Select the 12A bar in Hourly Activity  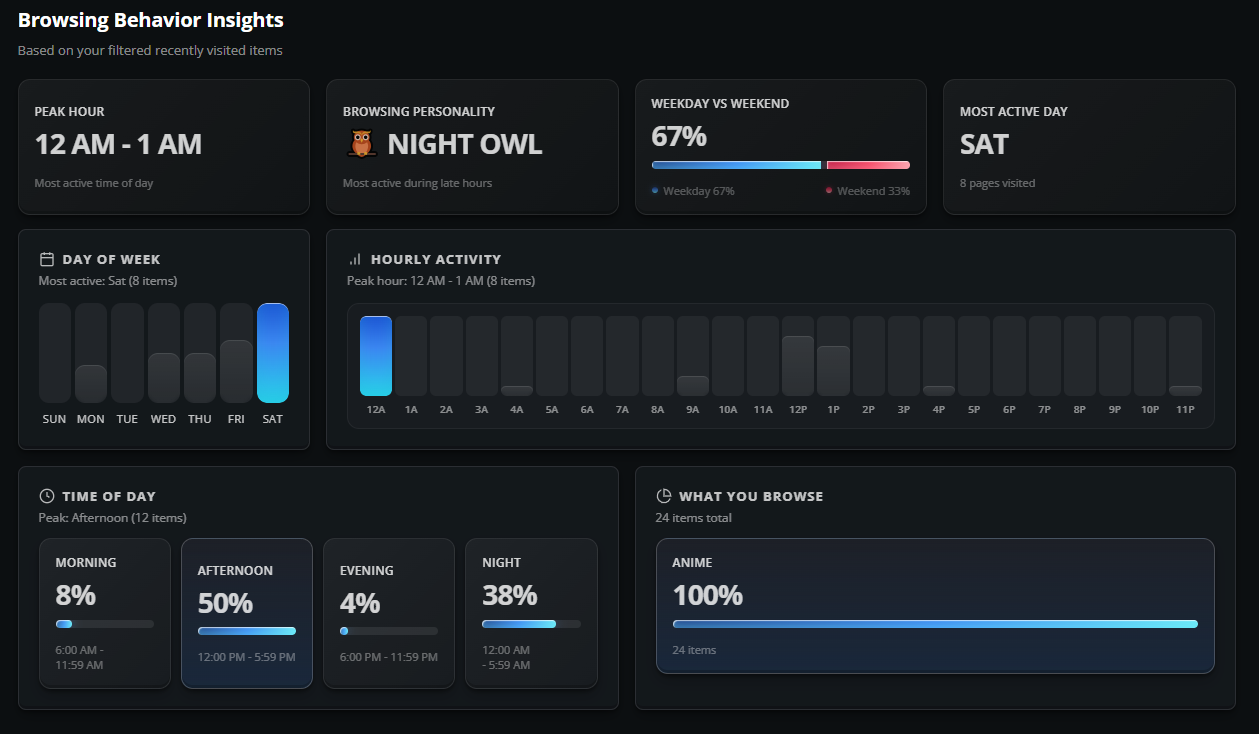pyautogui.click(x=376, y=356)
